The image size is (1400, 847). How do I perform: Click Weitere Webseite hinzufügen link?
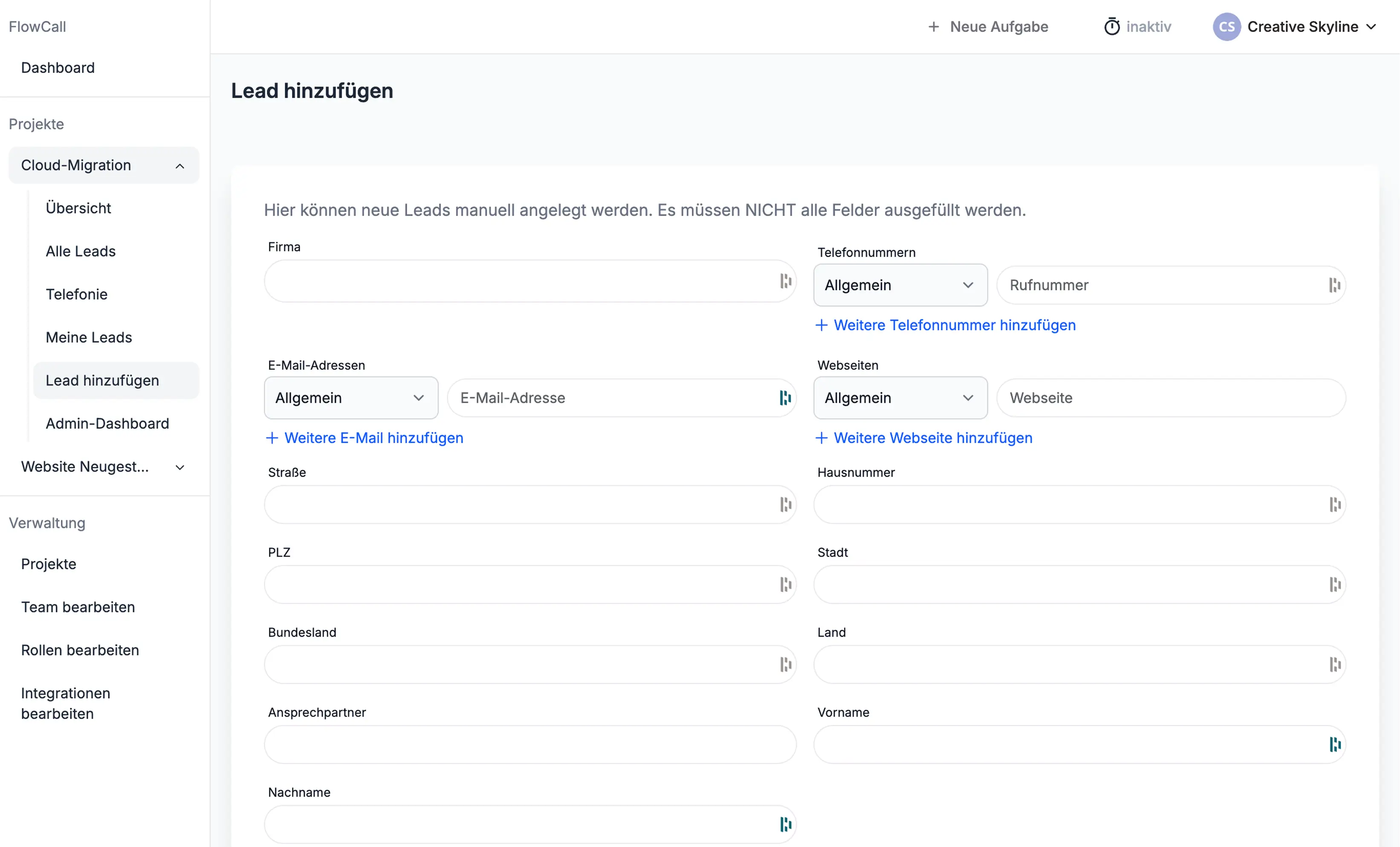point(924,438)
